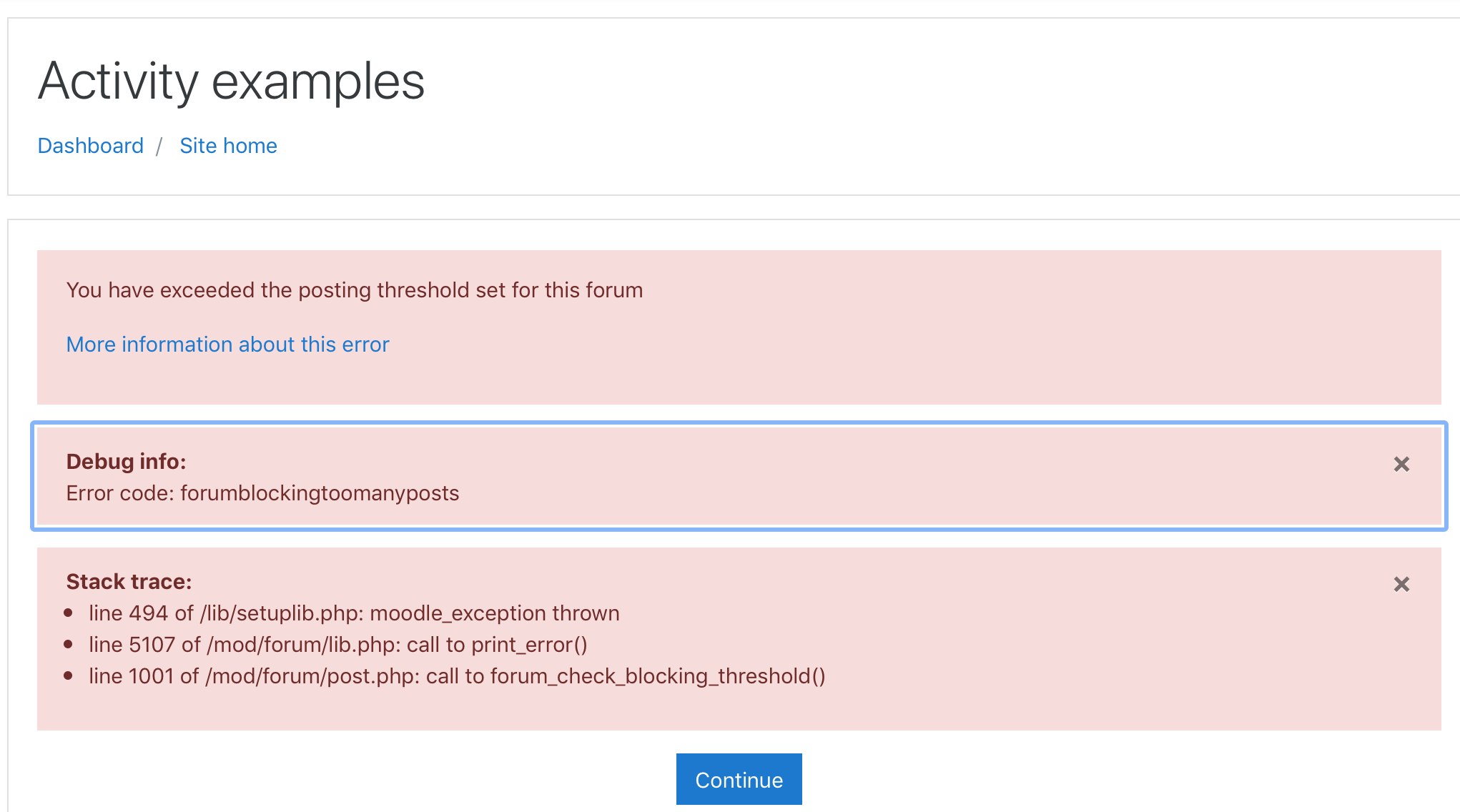Screen dimensions: 1460x812
Task: Close the Stack trace alert box
Action: point(1401,585)
